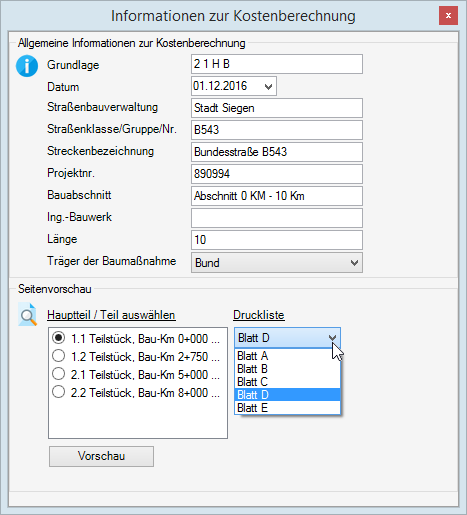Image resolution: width=467 pixels, height=515 pixels.
Task: Choose Blatt C from Druckliste list
Action: [287, 382]
